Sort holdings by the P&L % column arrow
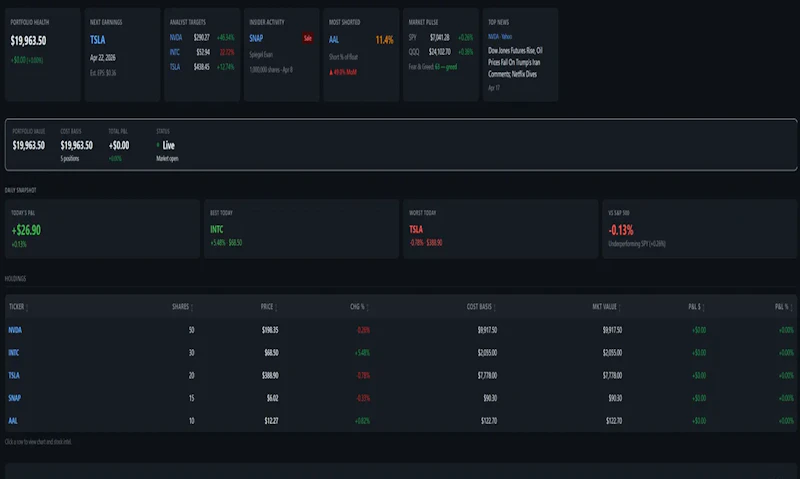800x479 pixels. coord(791,307)
